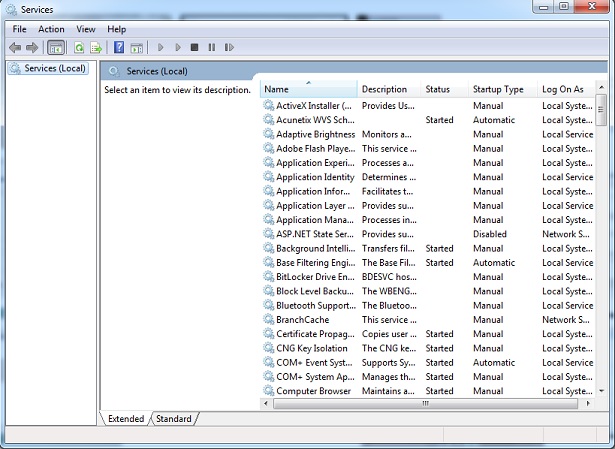Screen dimensions: 615x449
Task: Click the Restart Service icon
Action: click(x=229, y=47)
